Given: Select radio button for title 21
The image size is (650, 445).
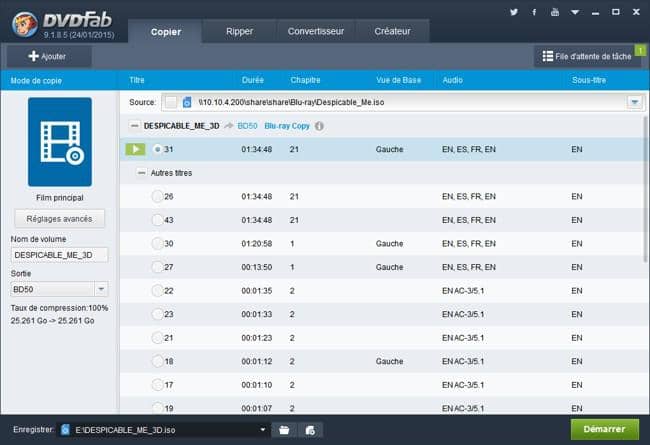Looking at the screenshot, I should pos(157,338).
